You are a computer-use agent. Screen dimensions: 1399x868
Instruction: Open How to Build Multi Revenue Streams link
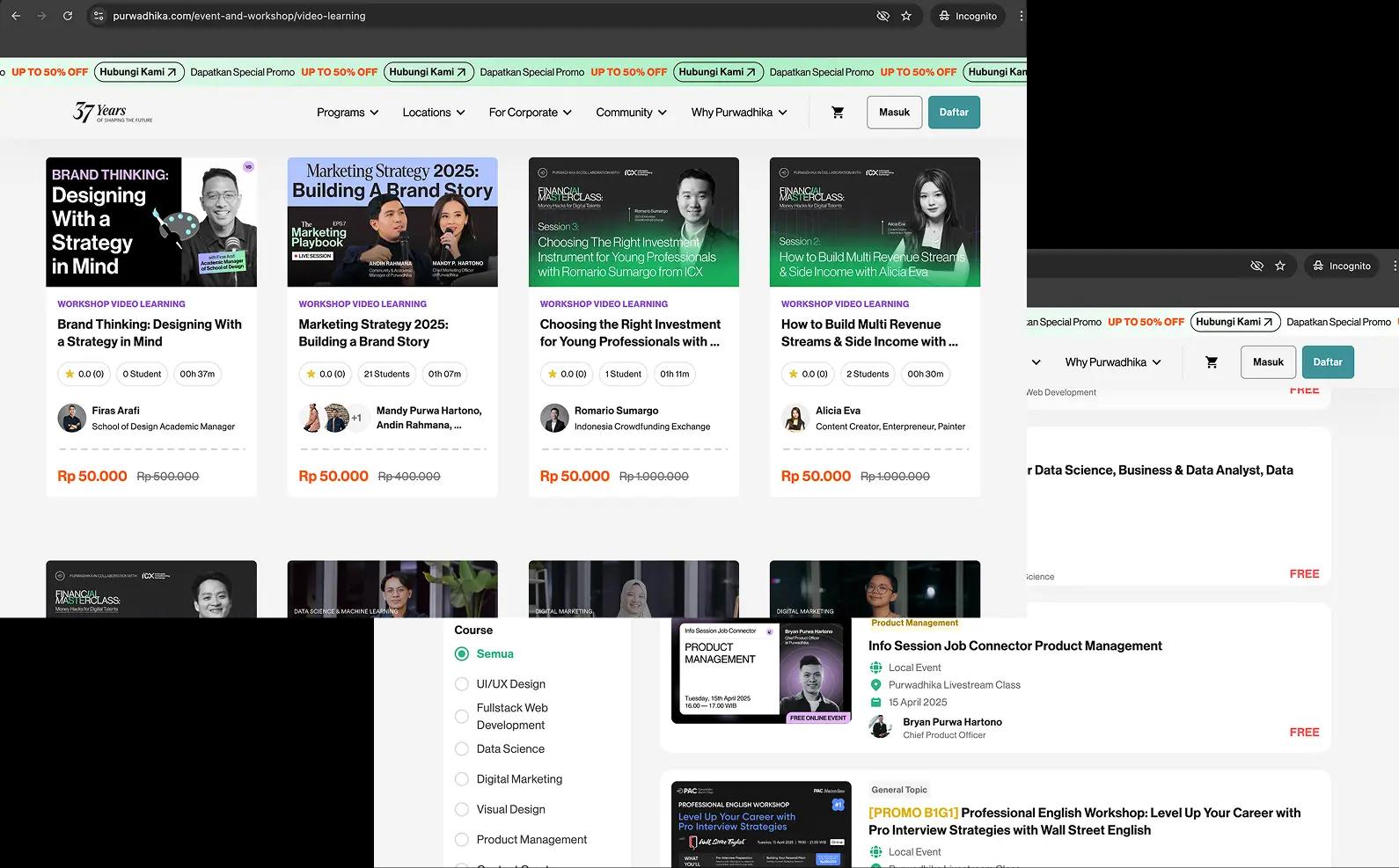click(x=869, y=332)
